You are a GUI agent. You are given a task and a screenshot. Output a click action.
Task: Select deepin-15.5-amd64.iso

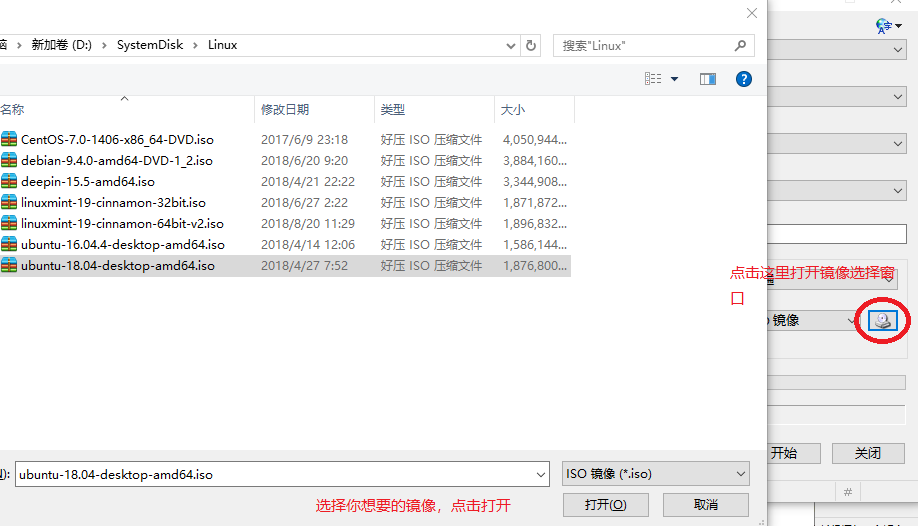coord(88,182)
